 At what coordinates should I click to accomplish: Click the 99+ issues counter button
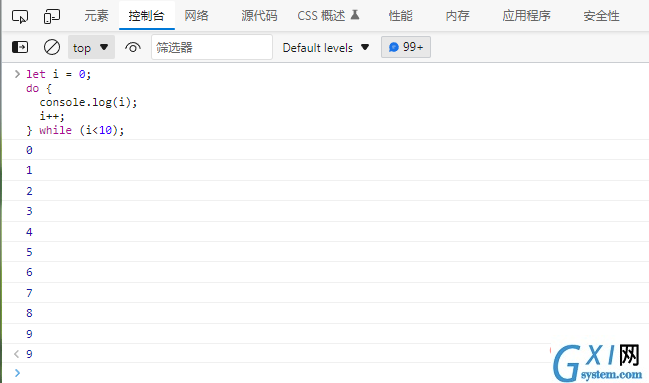point(406,47)
